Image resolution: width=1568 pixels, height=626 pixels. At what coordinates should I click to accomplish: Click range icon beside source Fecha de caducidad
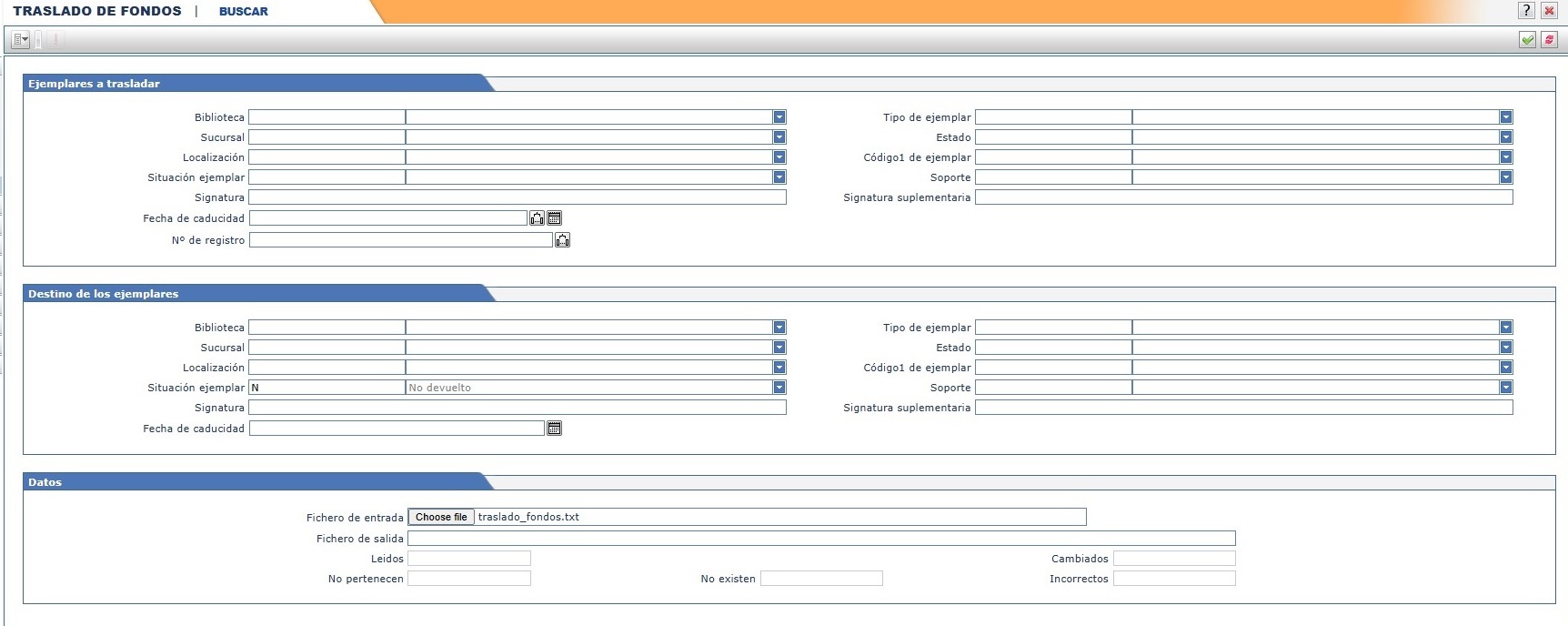point(538,218)
